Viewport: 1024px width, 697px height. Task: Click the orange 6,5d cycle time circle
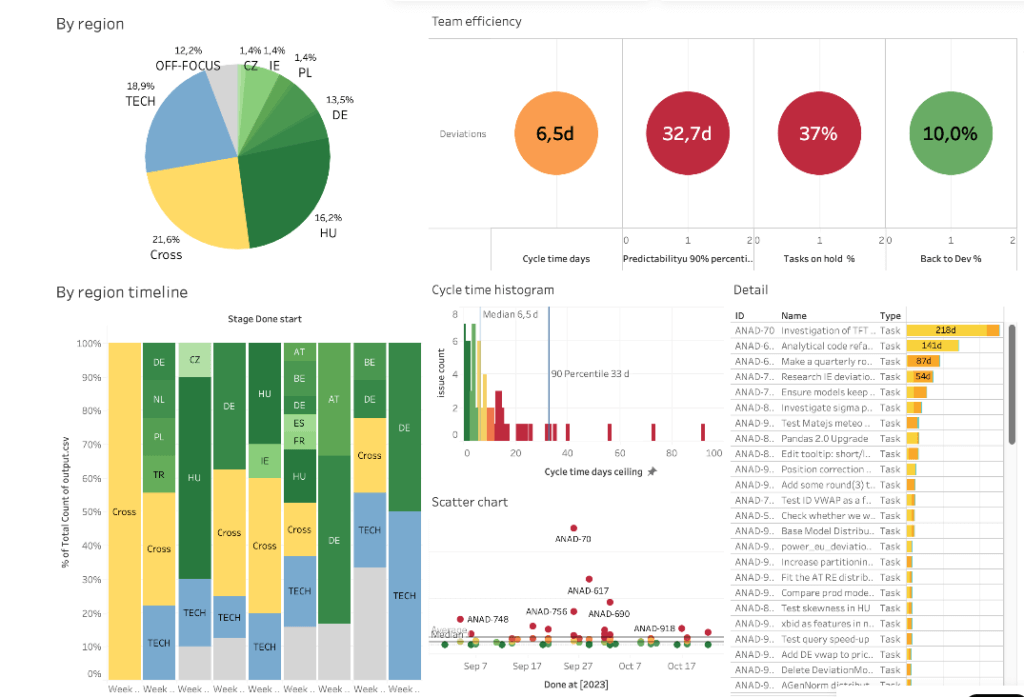pos(556,133)
